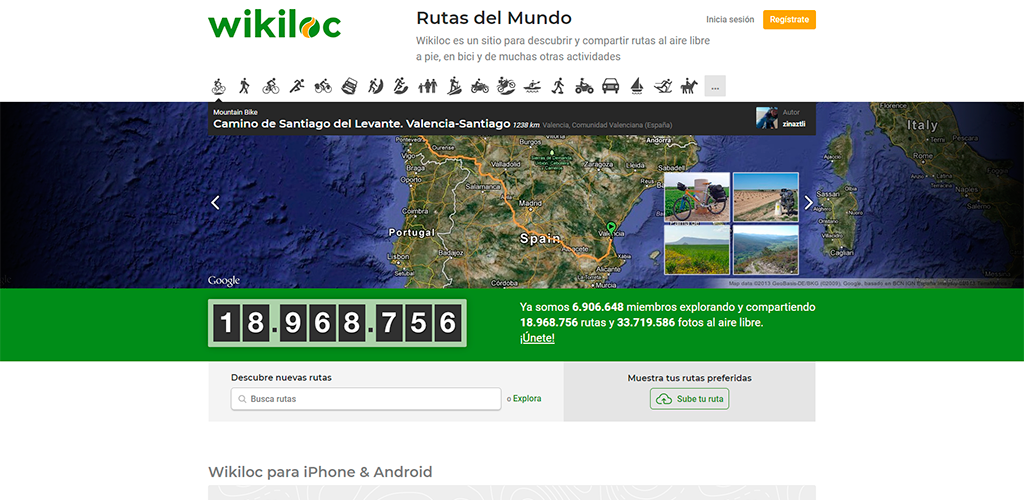Select the sailing boat activity icon
The image size is (1024, 500).
[x=637, y=86]
